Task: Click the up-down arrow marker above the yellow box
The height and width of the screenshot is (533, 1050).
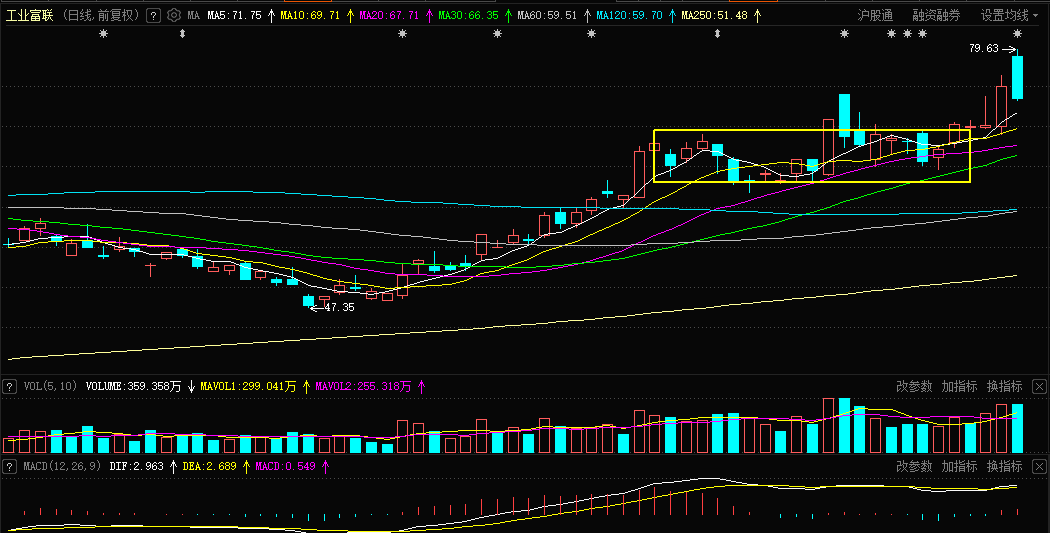Action: coord(717,33)
